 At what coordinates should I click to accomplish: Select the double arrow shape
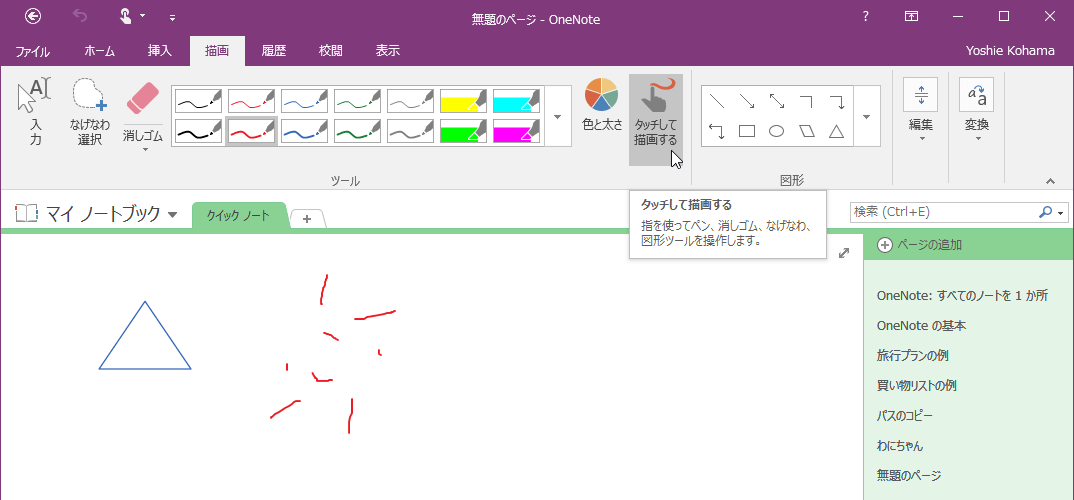point(777,102)
